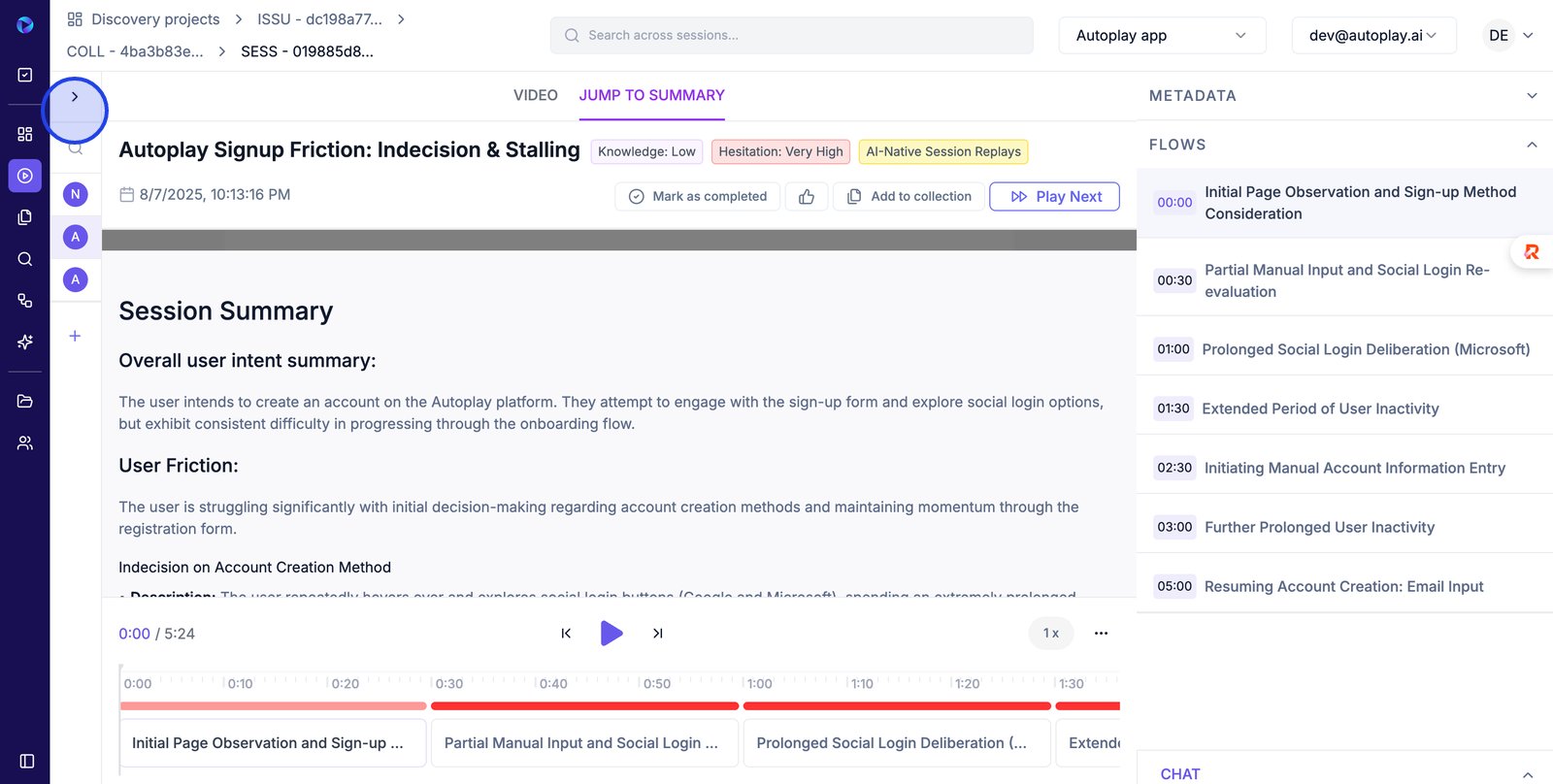The height and width of the screenshot is (784, 1553).
Task: Click the sparkle AI icon in sidebar
Action: tap(25, 342)
